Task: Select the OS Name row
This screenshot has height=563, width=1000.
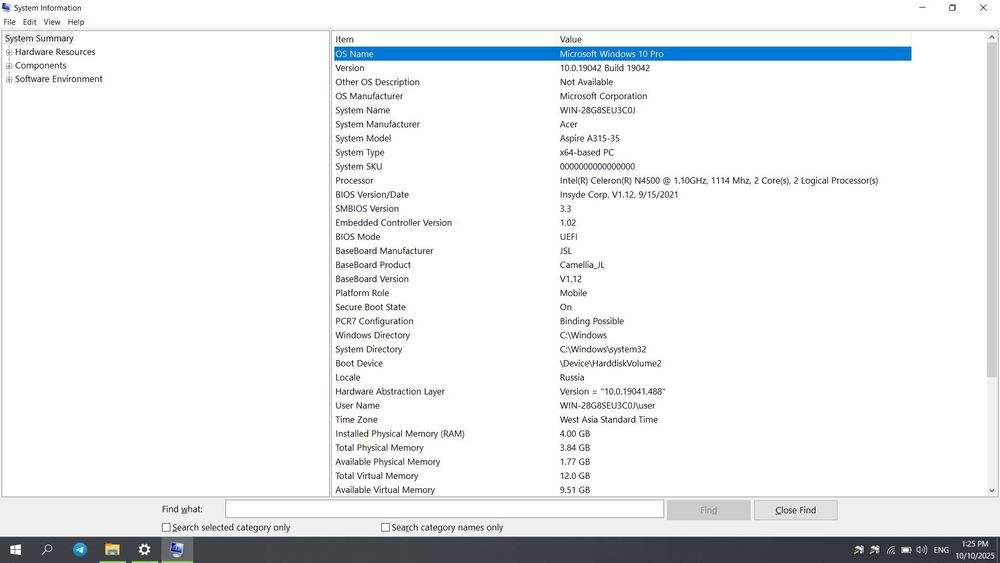Action: [x=622, y=54]
